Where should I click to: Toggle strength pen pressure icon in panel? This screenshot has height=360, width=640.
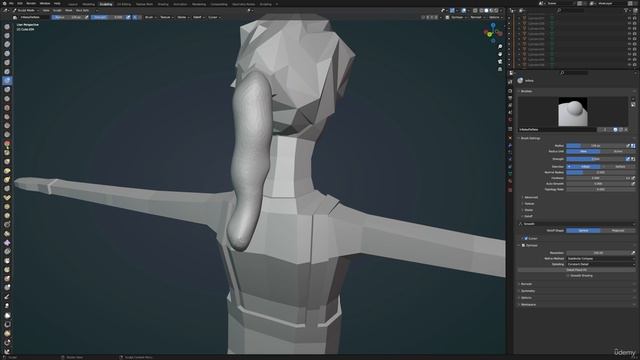[x=628, y=159]
